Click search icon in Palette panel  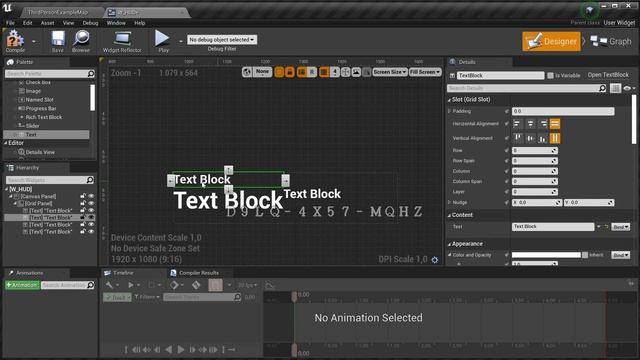[91, 73]
